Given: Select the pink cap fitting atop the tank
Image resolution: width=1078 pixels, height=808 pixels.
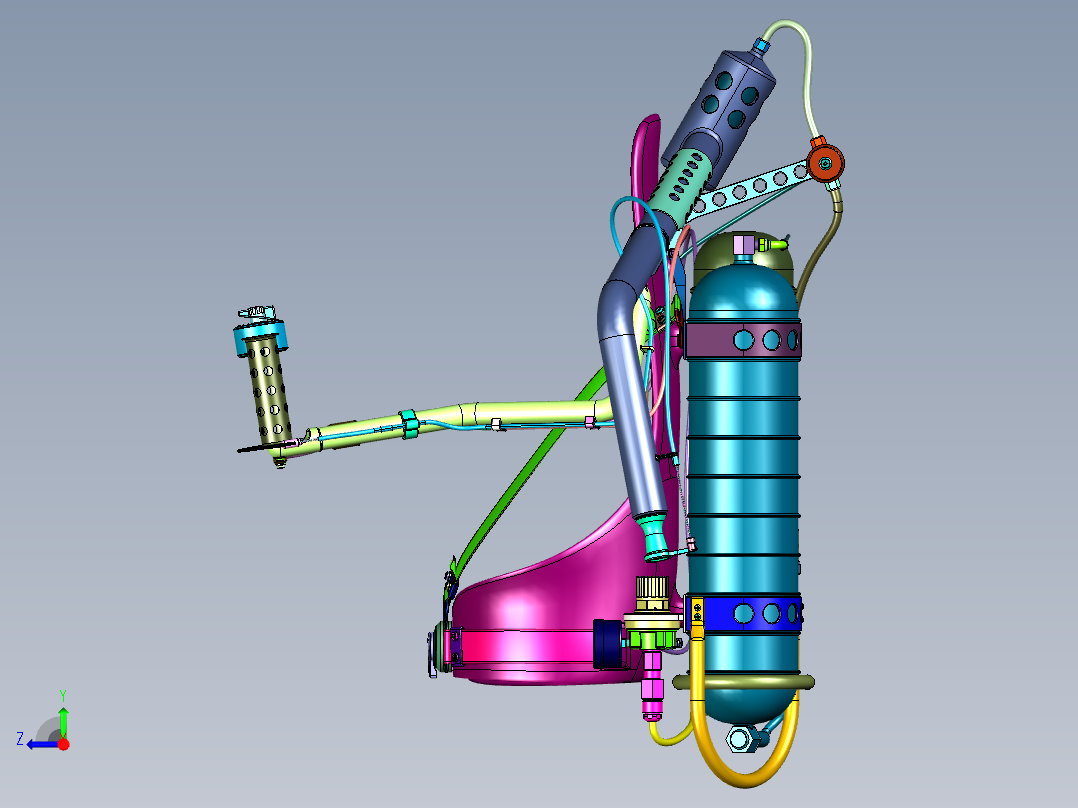Looking at the screenshot, I should tap(744, 245).
